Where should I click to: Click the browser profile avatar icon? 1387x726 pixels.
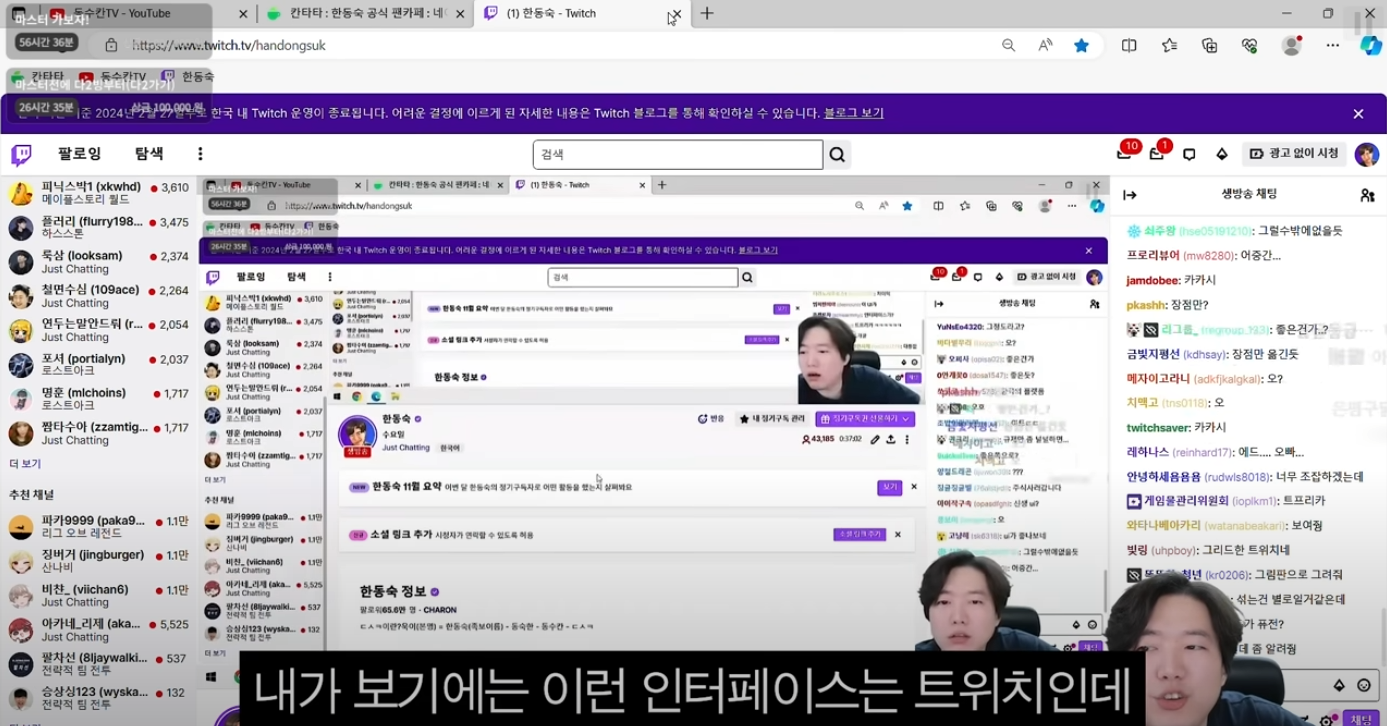click(1292, 45)
